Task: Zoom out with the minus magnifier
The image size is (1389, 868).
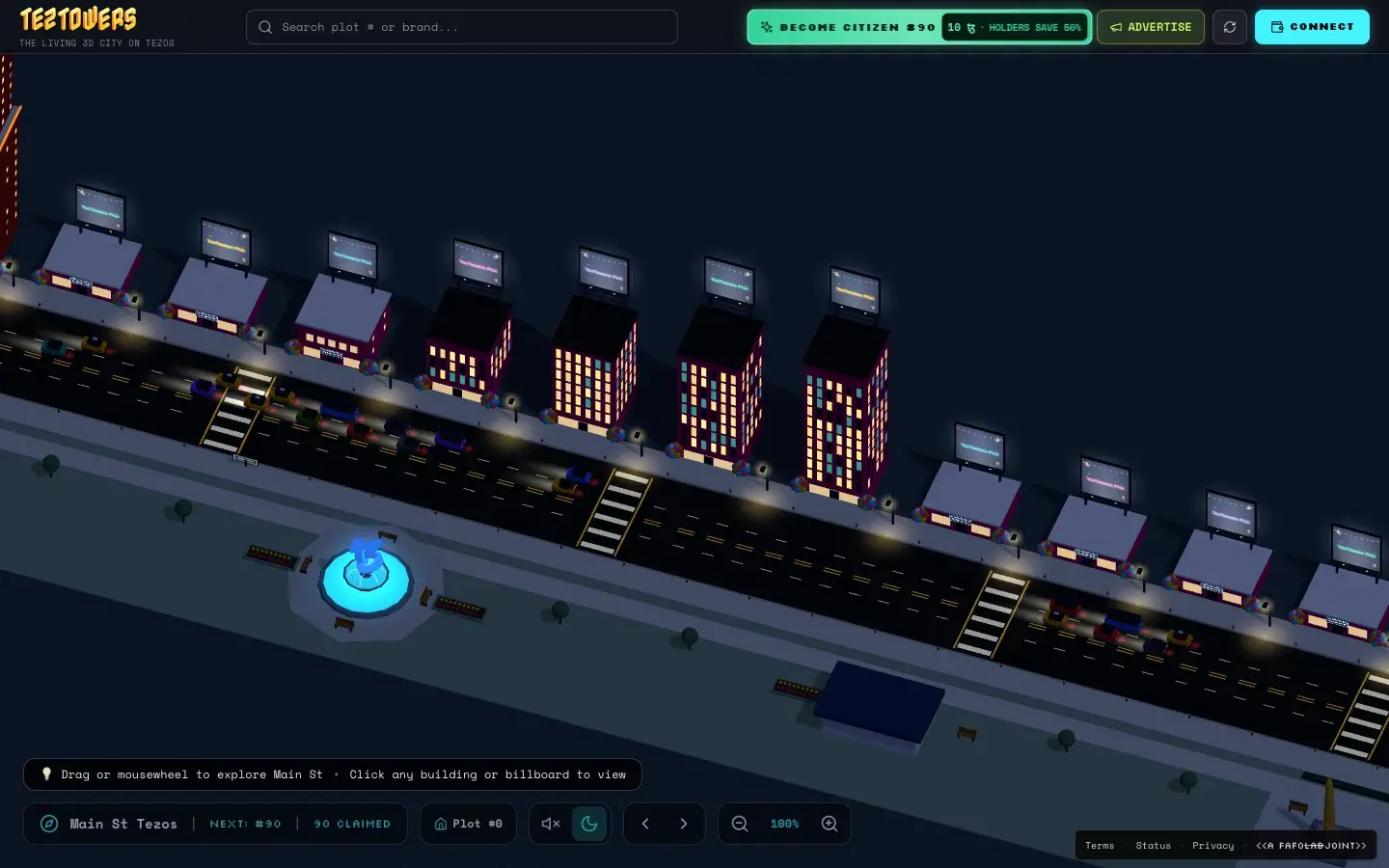Action: 740,824
